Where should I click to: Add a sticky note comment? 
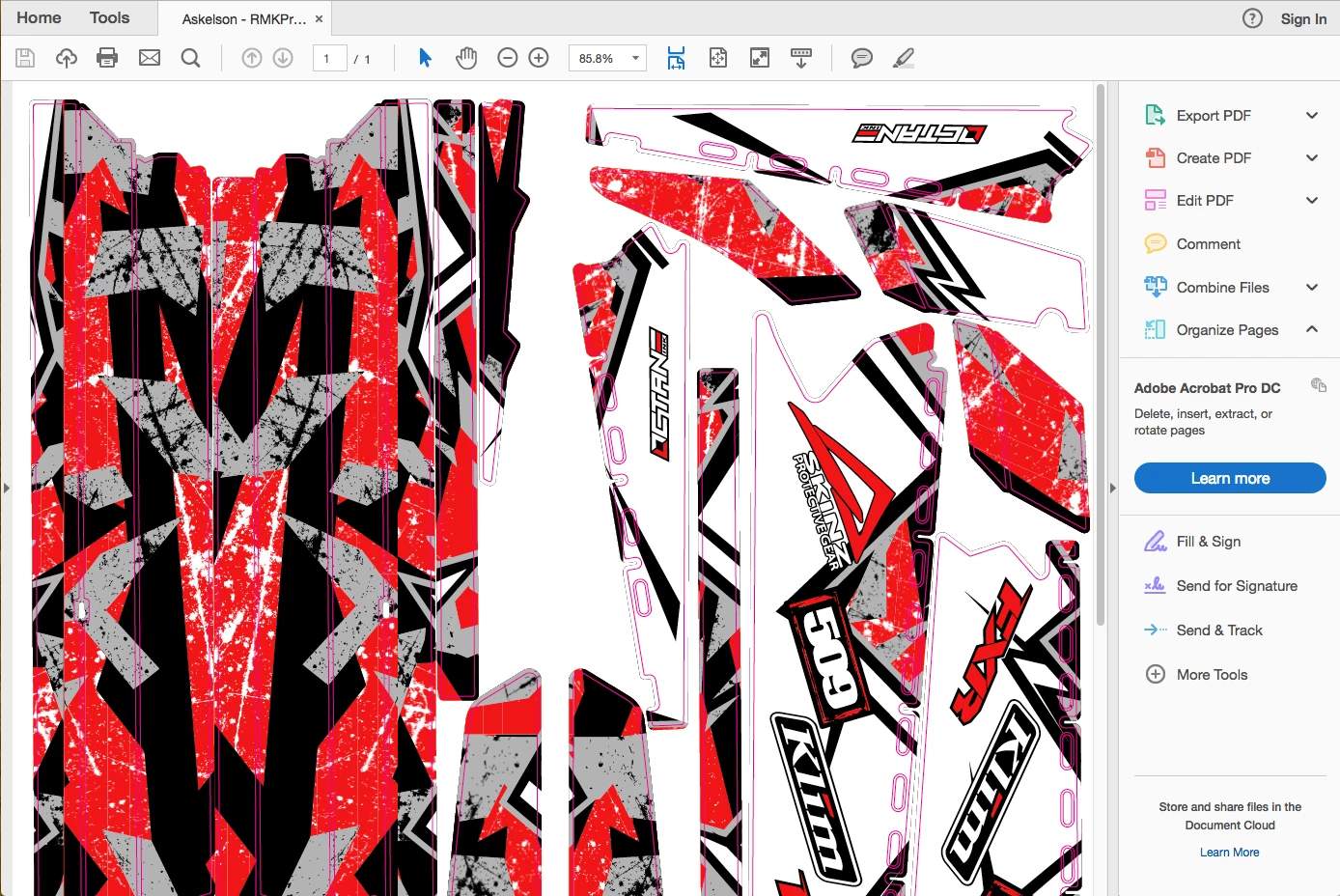click(862, 58)
